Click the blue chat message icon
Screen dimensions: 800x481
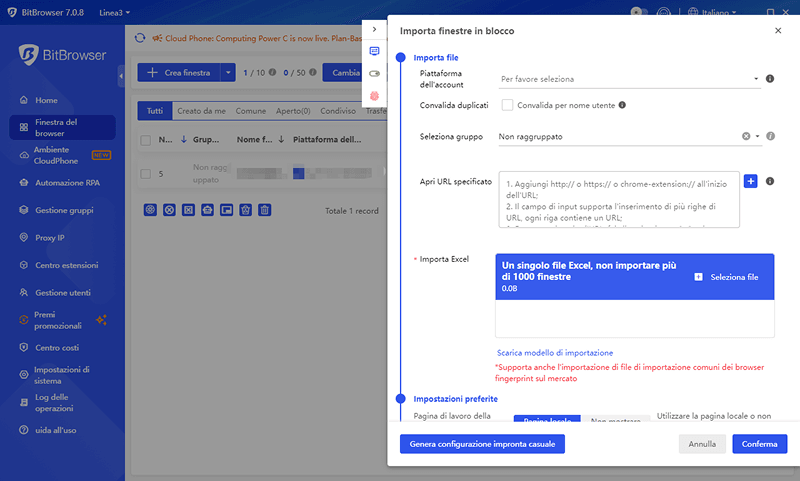tap(375, 51)
